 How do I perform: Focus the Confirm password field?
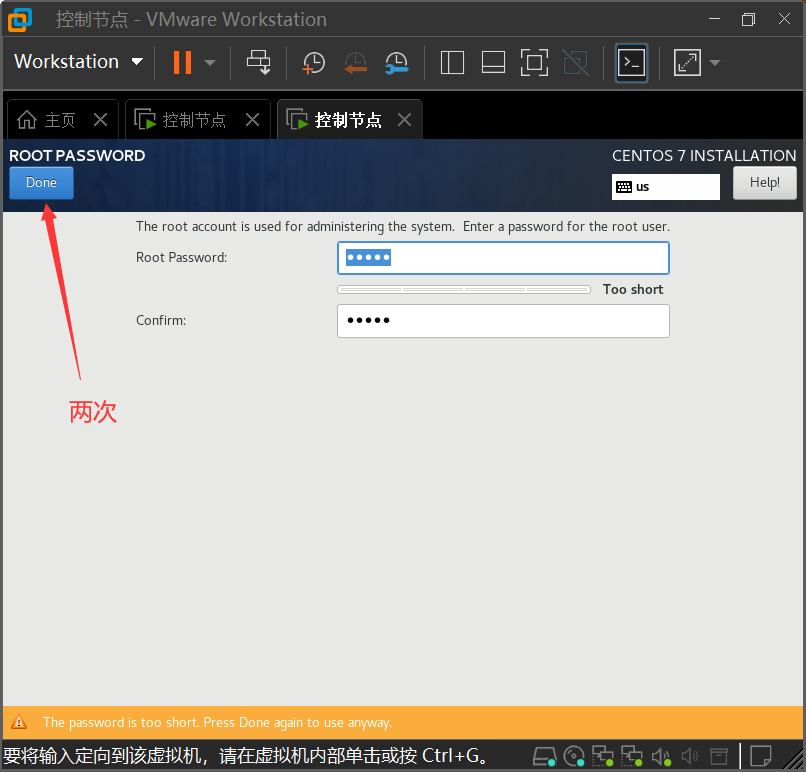point(503,321)
